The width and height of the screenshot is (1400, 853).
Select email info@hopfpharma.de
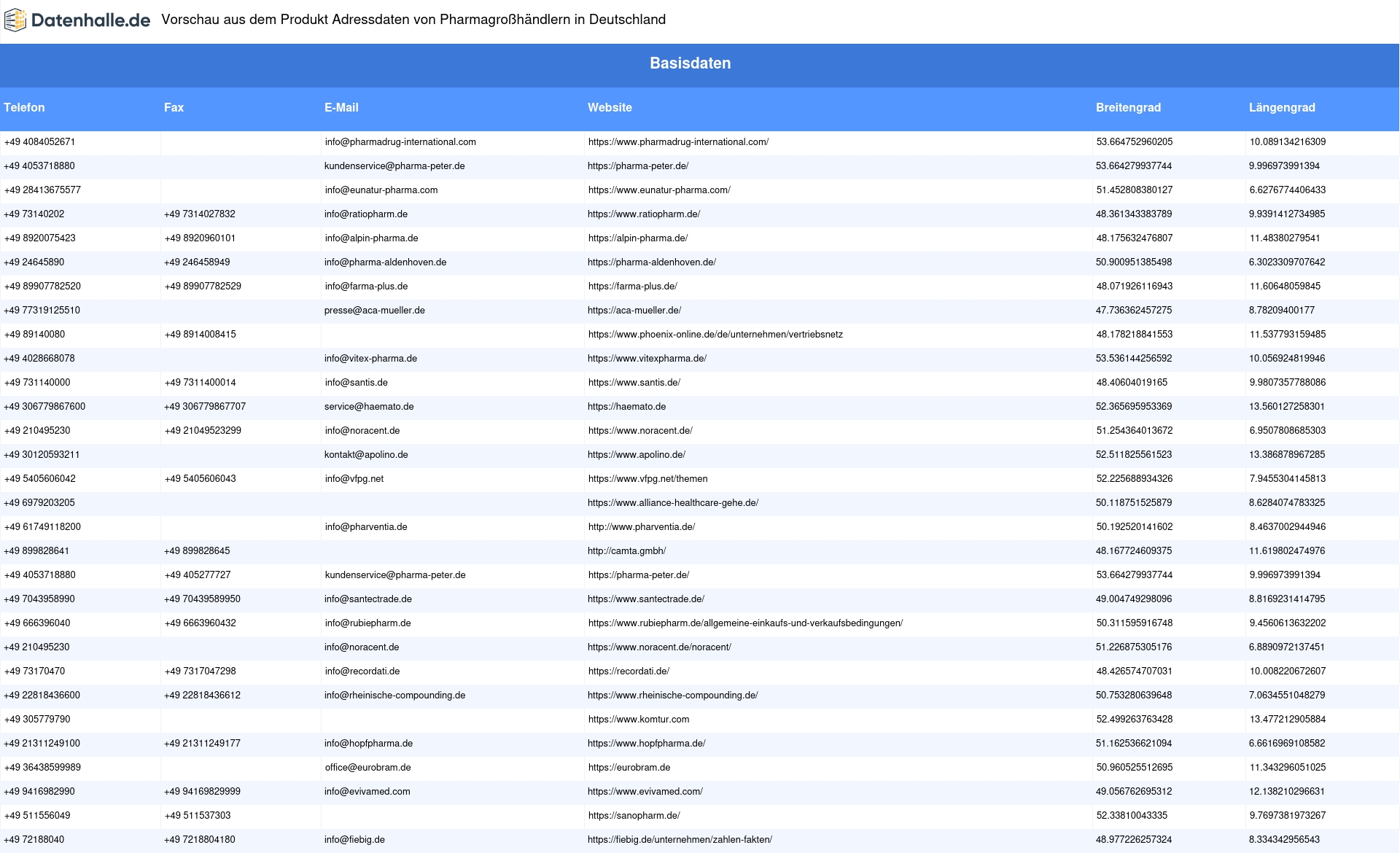pyautogui.click(x=368, y=744)
